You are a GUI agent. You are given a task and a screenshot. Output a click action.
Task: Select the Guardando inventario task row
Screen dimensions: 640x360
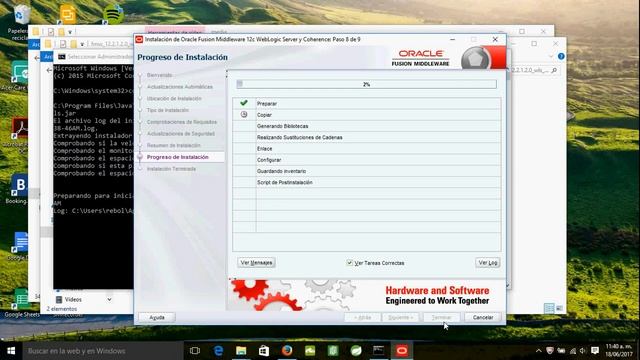(367, 171)
